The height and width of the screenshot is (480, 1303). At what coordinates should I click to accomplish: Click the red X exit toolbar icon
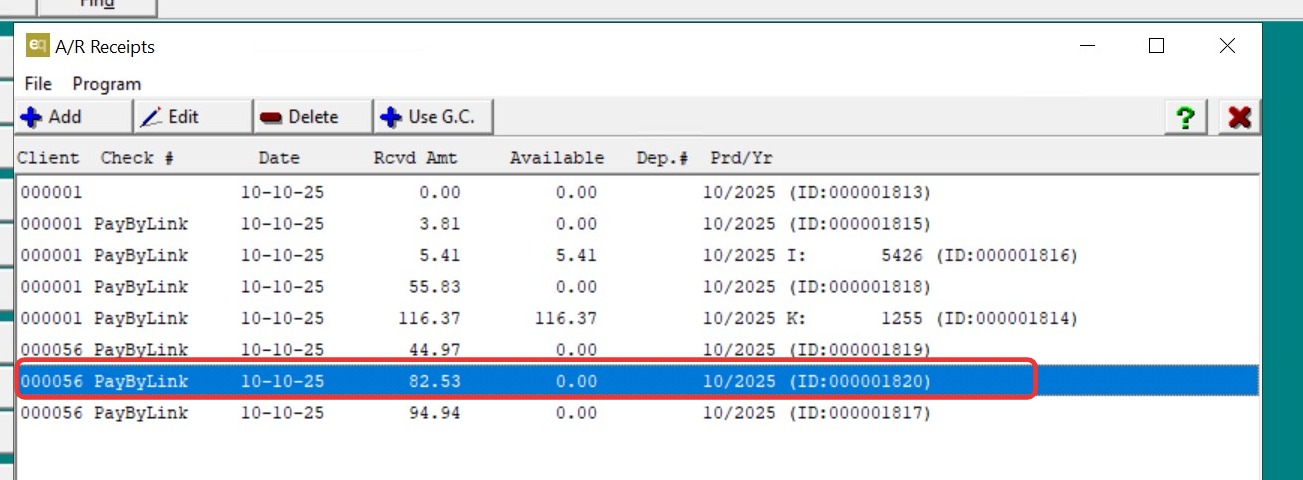(x=1240, y=118)
